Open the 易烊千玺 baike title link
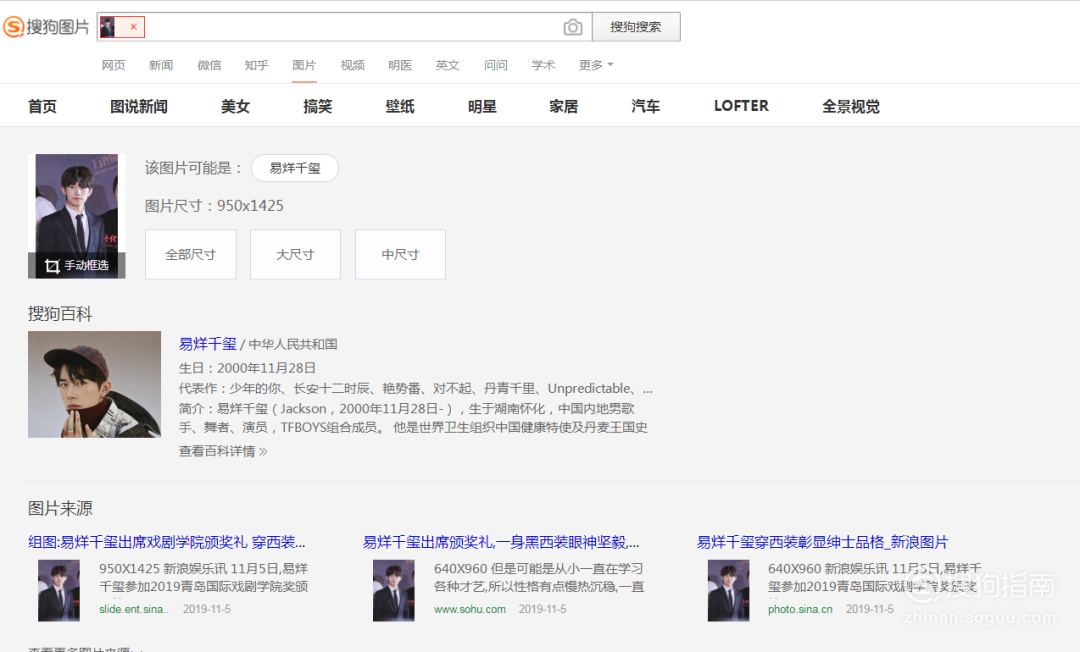 coord(207,344)
